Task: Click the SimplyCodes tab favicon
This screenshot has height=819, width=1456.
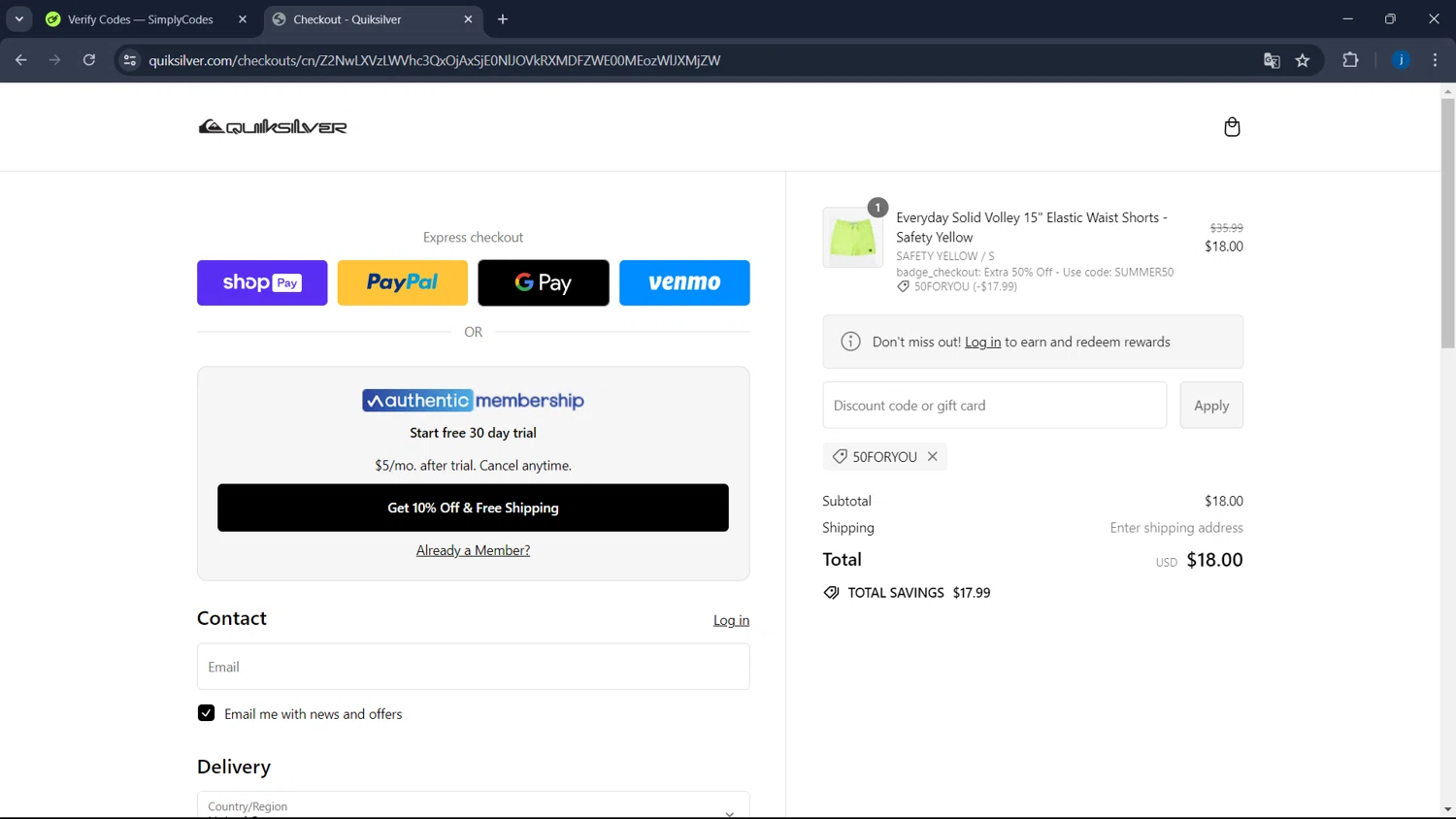Action: tap(53, 19)
